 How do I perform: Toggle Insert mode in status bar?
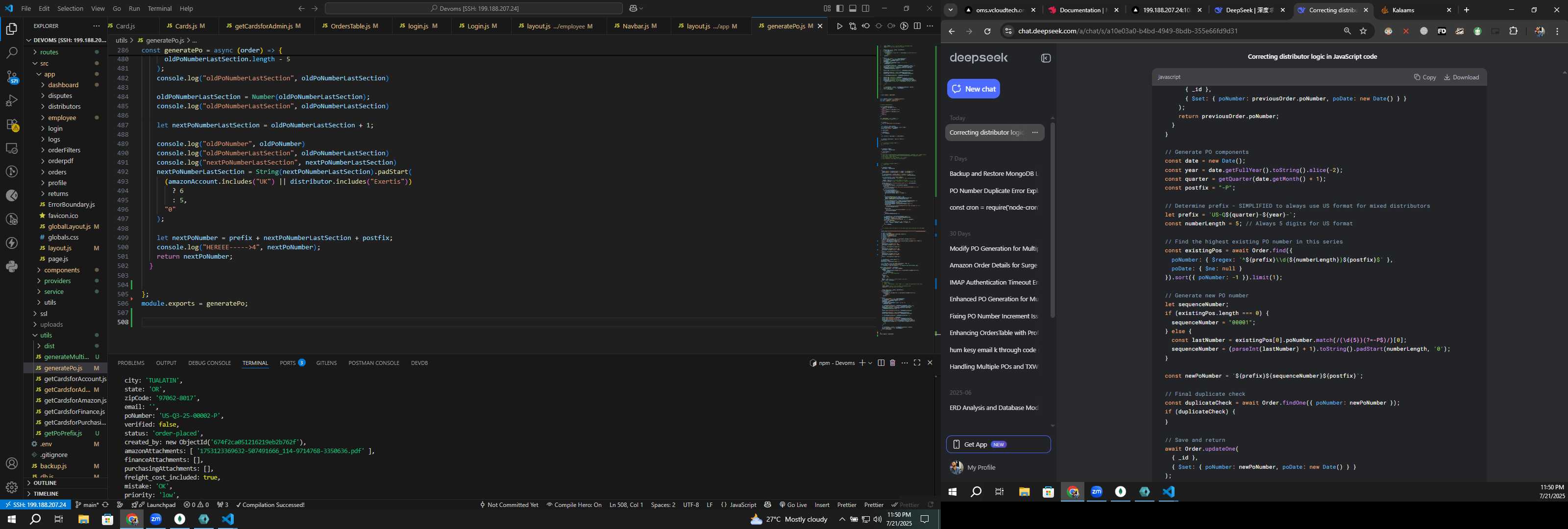(822, 505)
